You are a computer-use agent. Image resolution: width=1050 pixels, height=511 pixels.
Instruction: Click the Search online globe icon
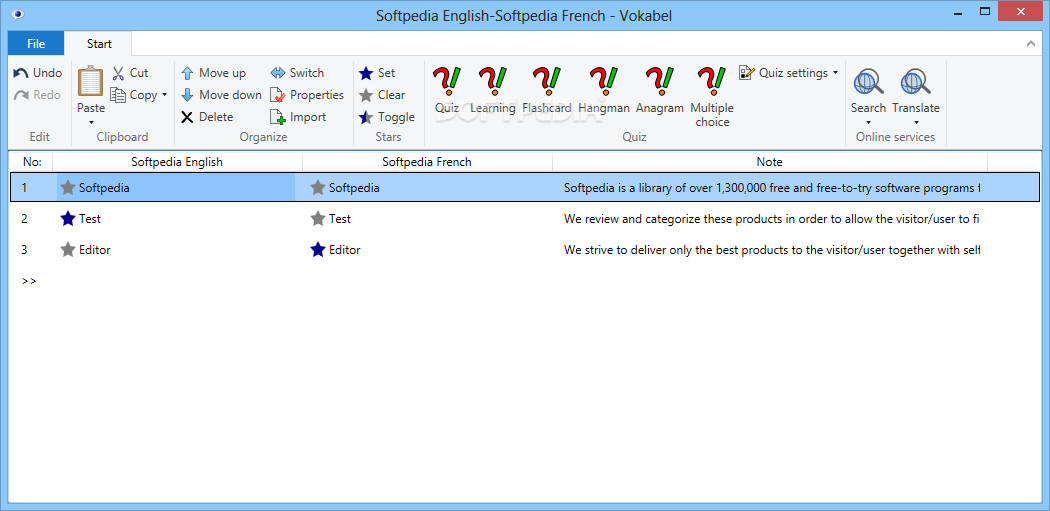[x=868, y=82]
